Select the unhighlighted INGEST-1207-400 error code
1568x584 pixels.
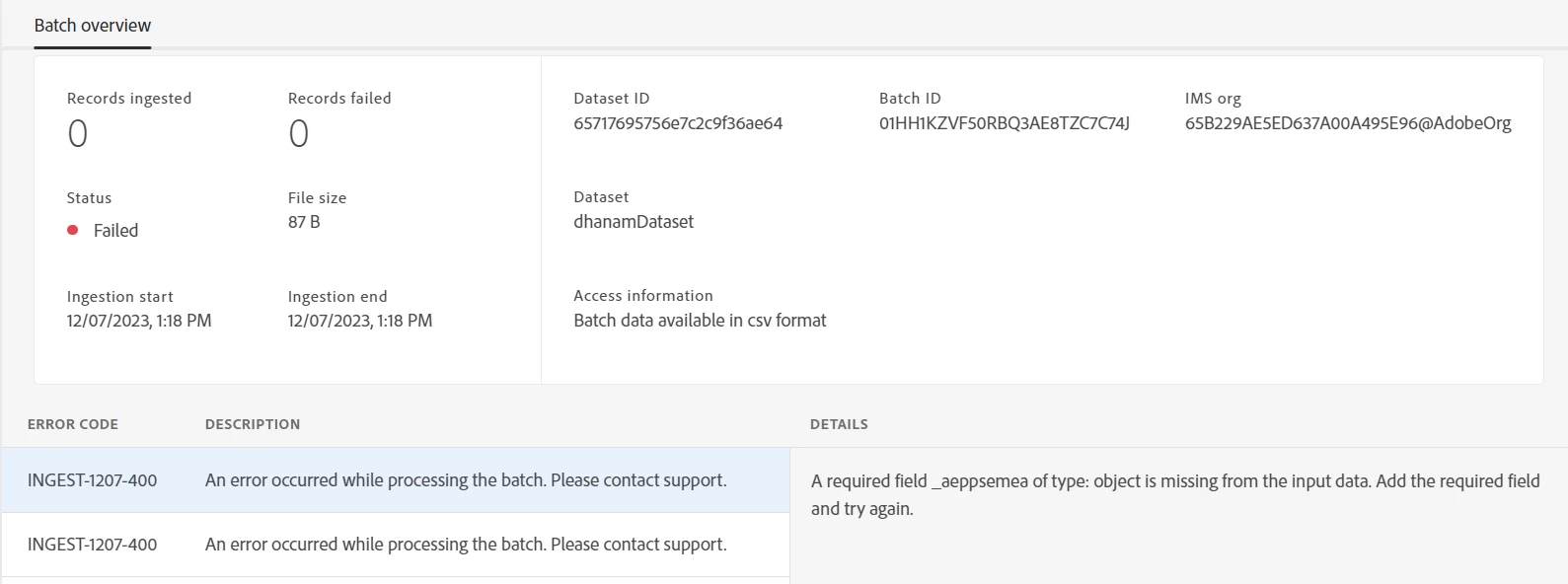pos(92,545)
